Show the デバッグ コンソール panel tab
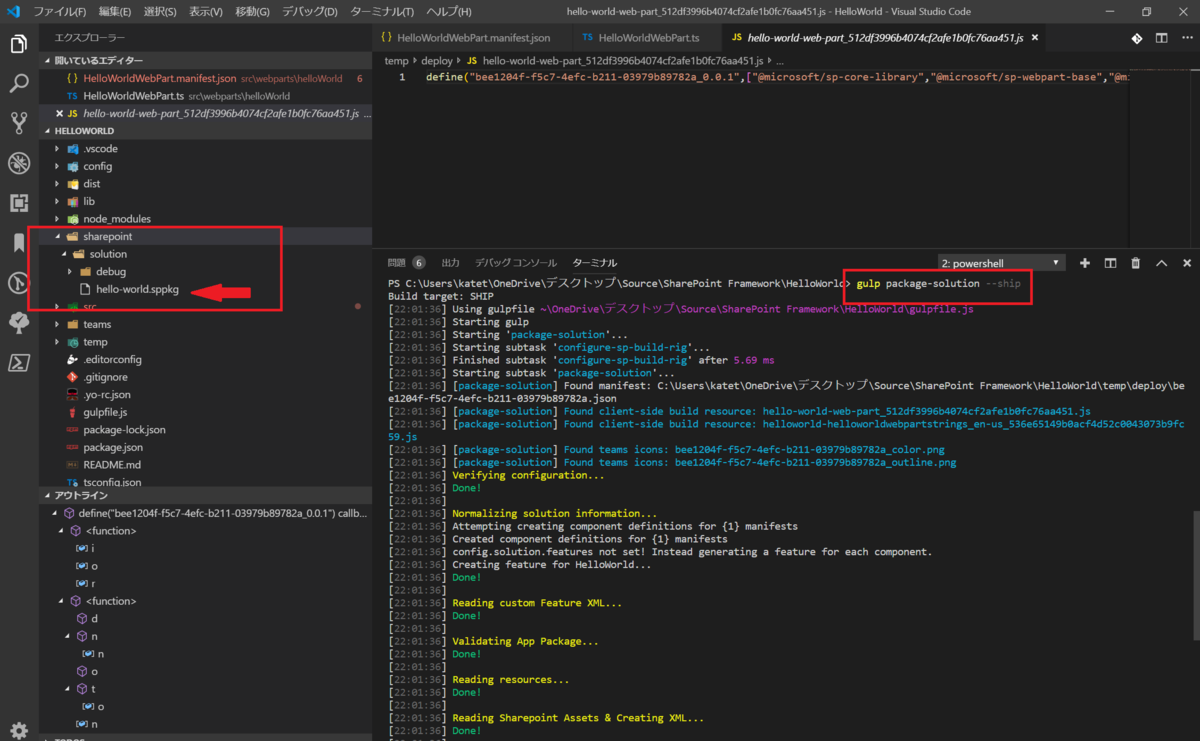Screen dimensions: 1200x741 pyautogui.click(x=515, y=263)
